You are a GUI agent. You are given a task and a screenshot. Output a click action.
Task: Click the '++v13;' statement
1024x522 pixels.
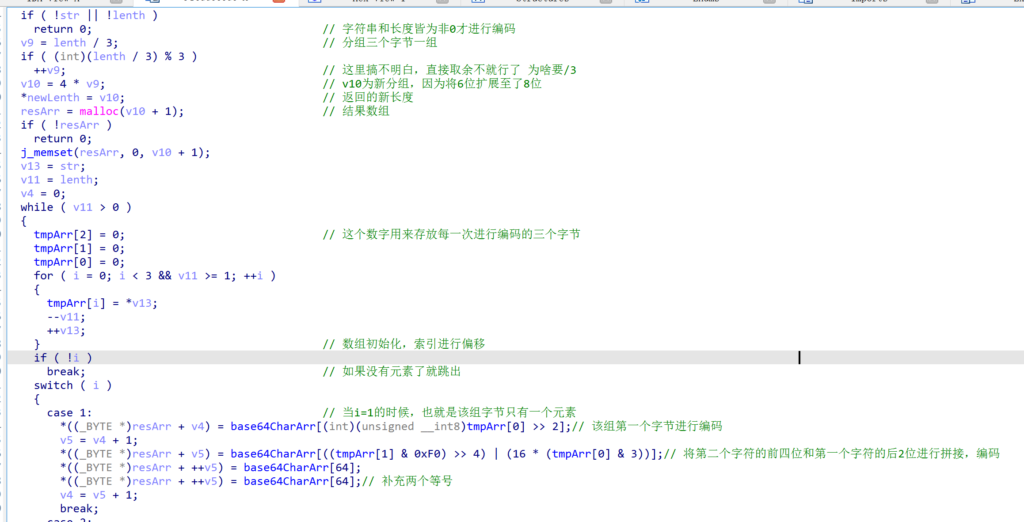pyautogui.click(x=66, y=331)
